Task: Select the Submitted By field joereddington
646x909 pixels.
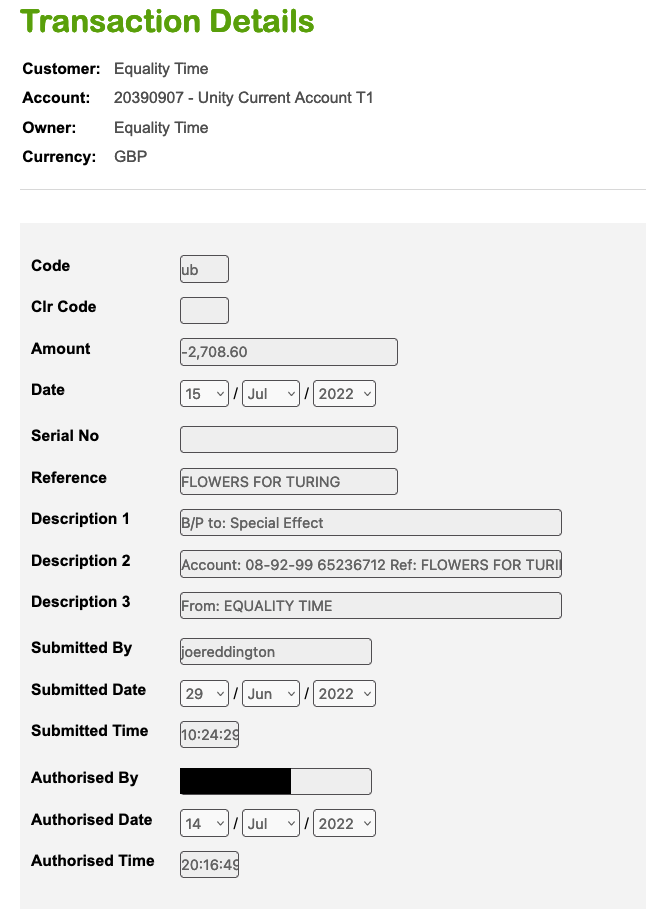Action: (x=275, y=652)
